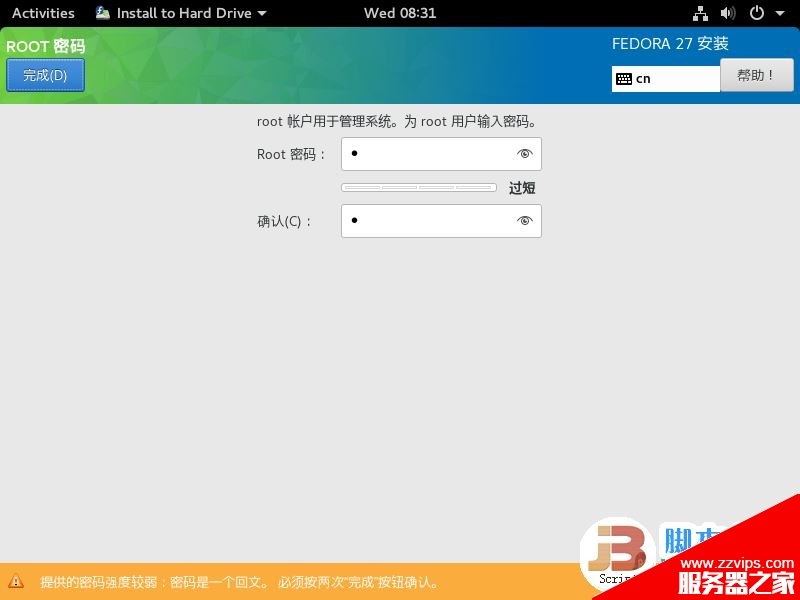This screenshot has width=800, height=600.
Task: Click the network status icon
Action: coord(700,13)
